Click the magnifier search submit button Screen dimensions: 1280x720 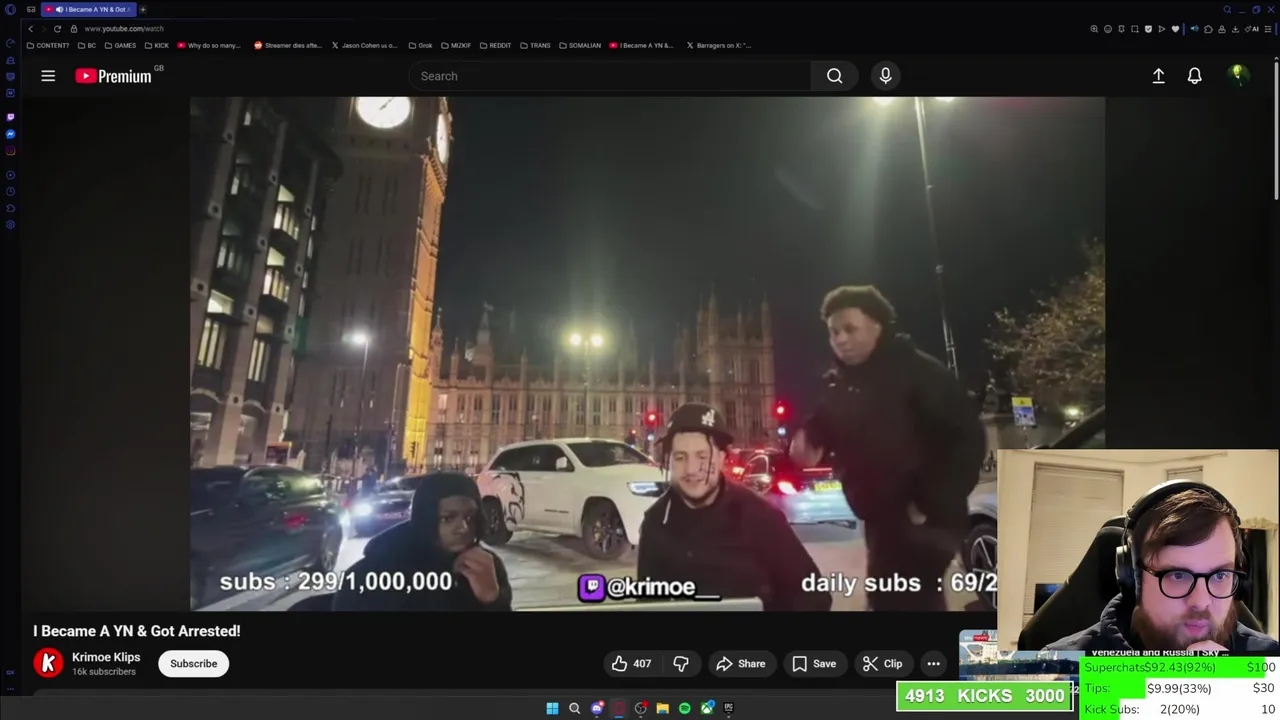[x=835, y=76]
